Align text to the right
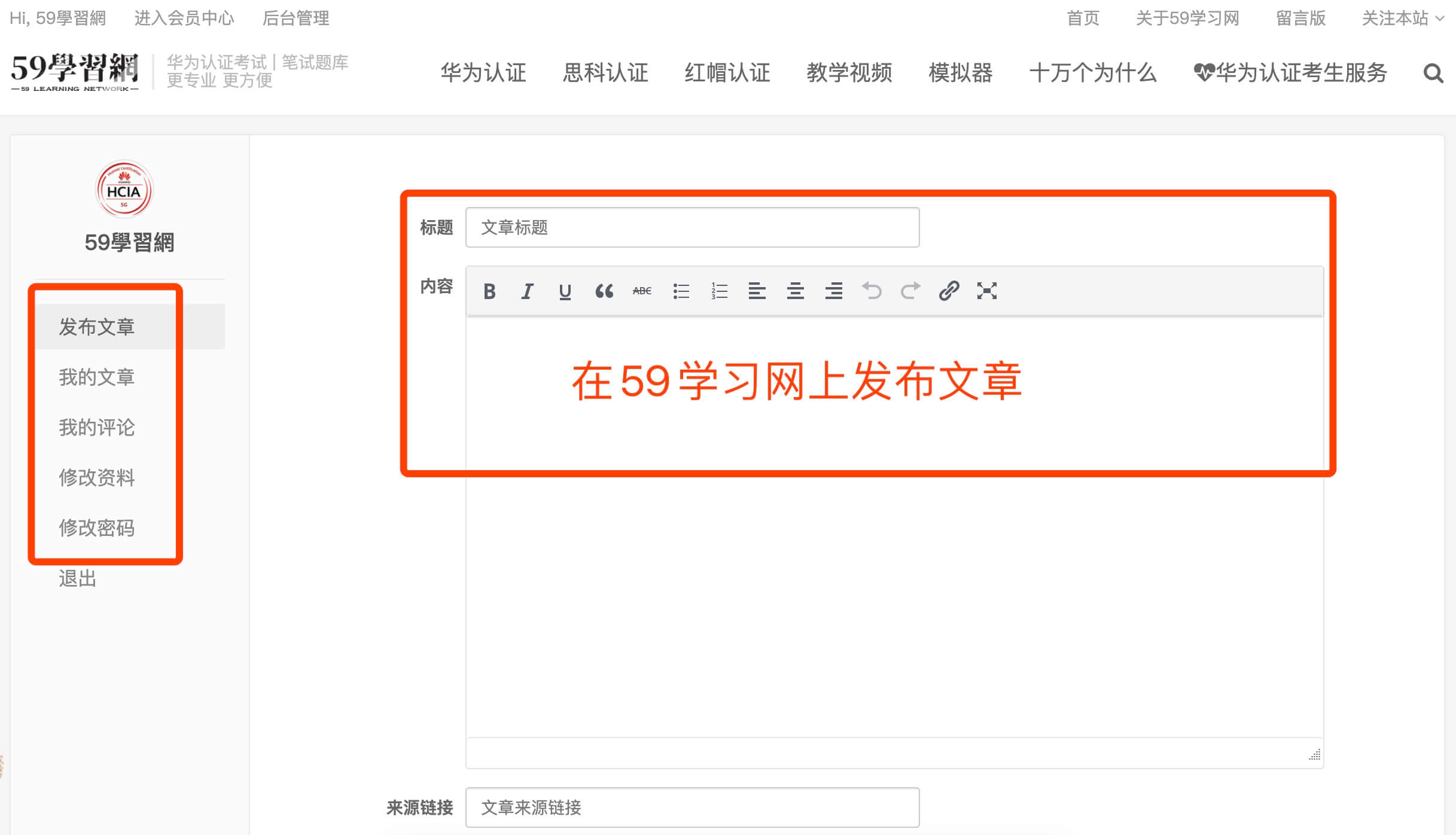Image resolution: width=1456 pixels, height=835 pixels. (833, 291)
